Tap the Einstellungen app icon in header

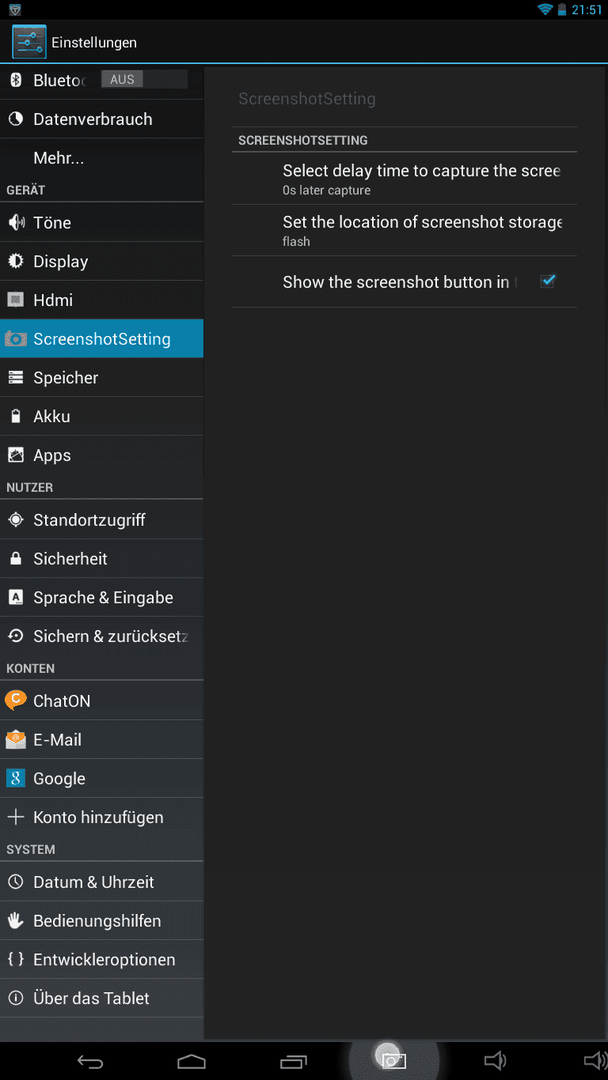[x=29, y=42]
